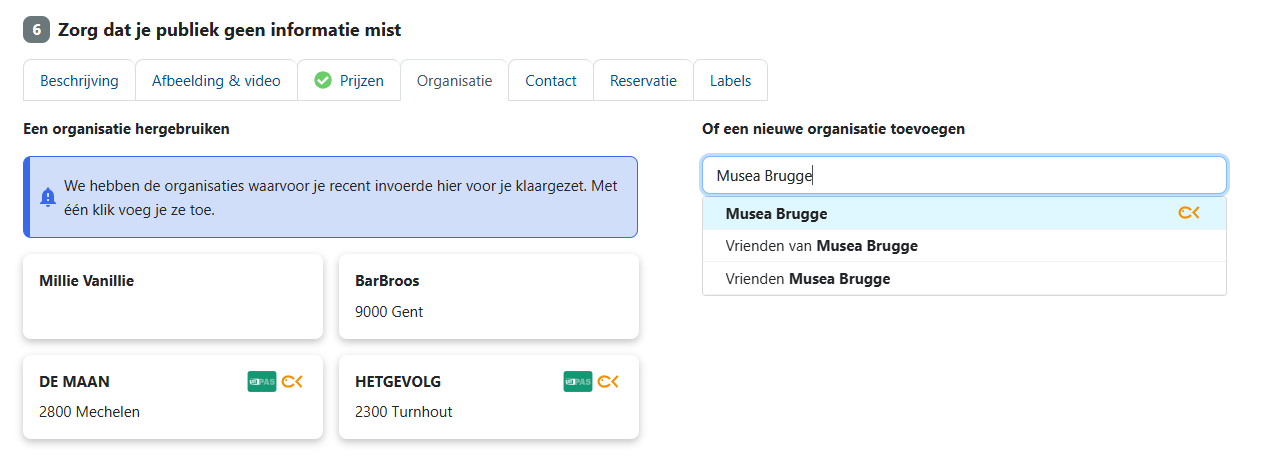Click the bell icon in the blue info box
This screenshot has width=1279, height=456.
click(x=48, y=197)
